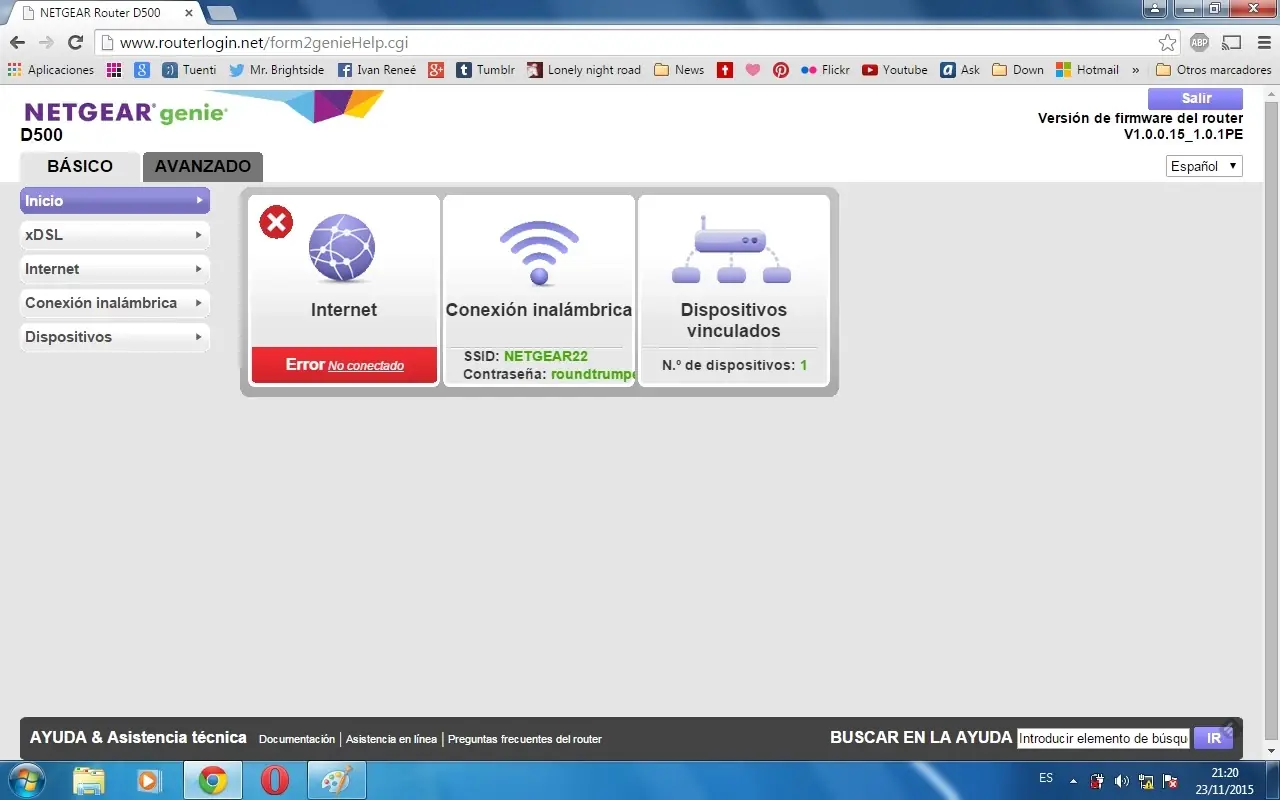Switch to the AVANZADO tab
This screenshot has height=800, width=1280.
click(203, 167)
